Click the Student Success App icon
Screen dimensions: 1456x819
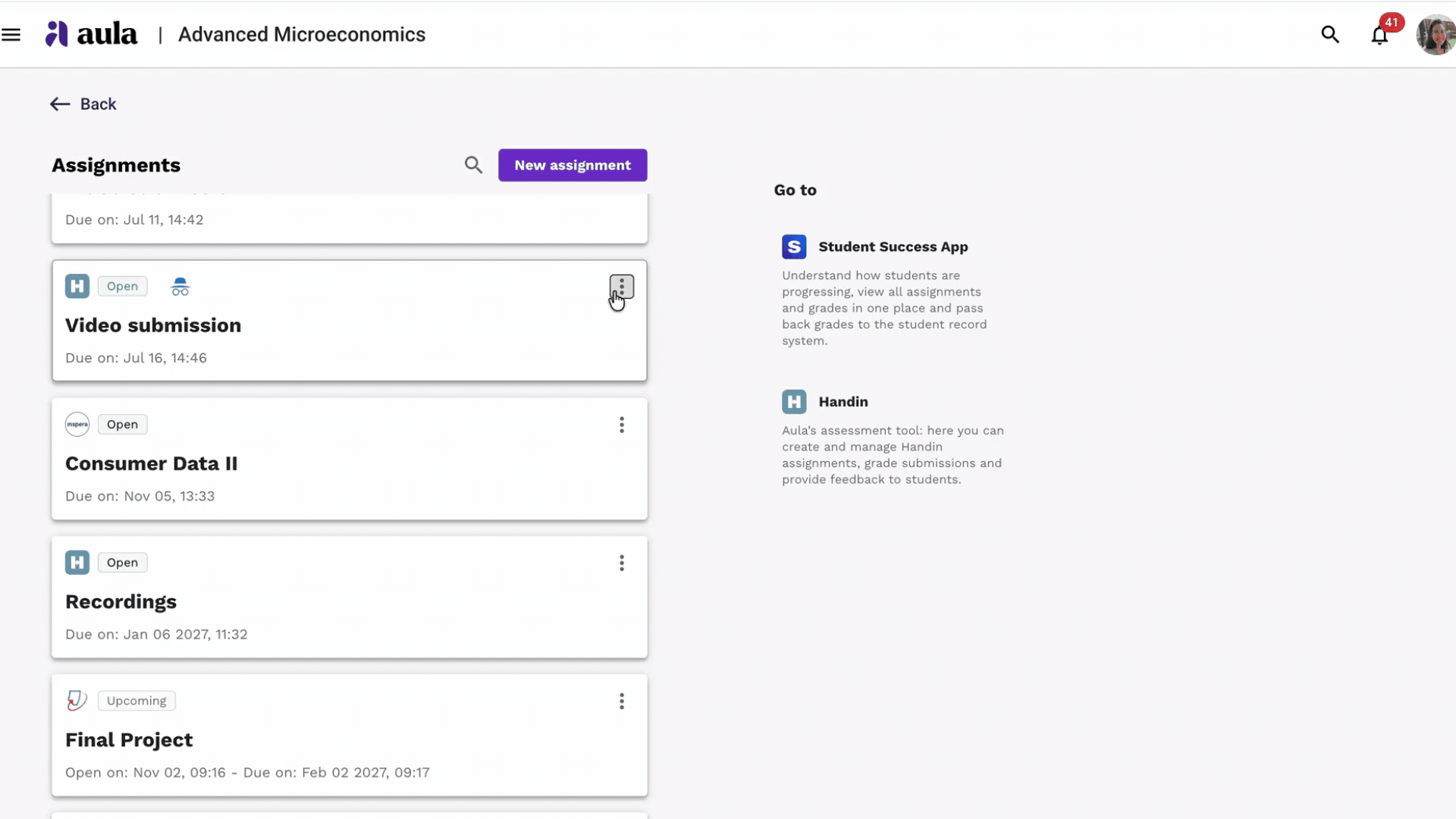[x=794, y=246]
